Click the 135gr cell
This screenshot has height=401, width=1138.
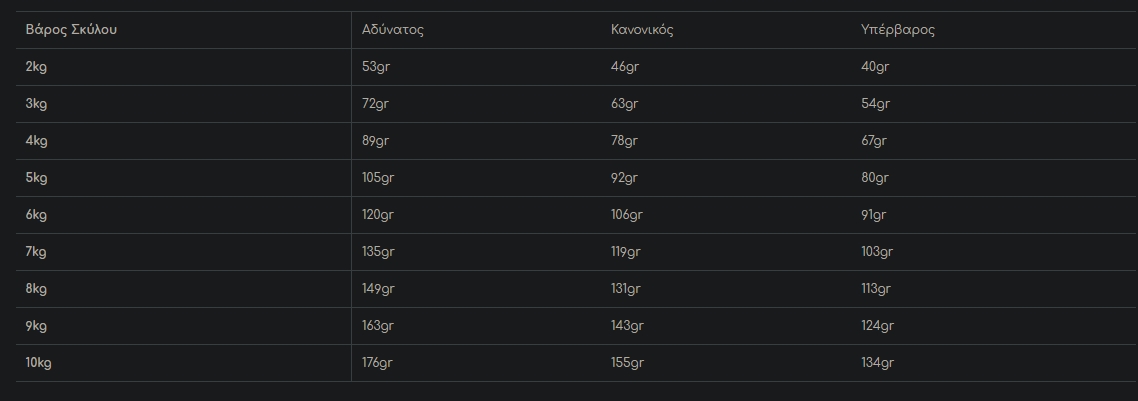click(379, 252)
